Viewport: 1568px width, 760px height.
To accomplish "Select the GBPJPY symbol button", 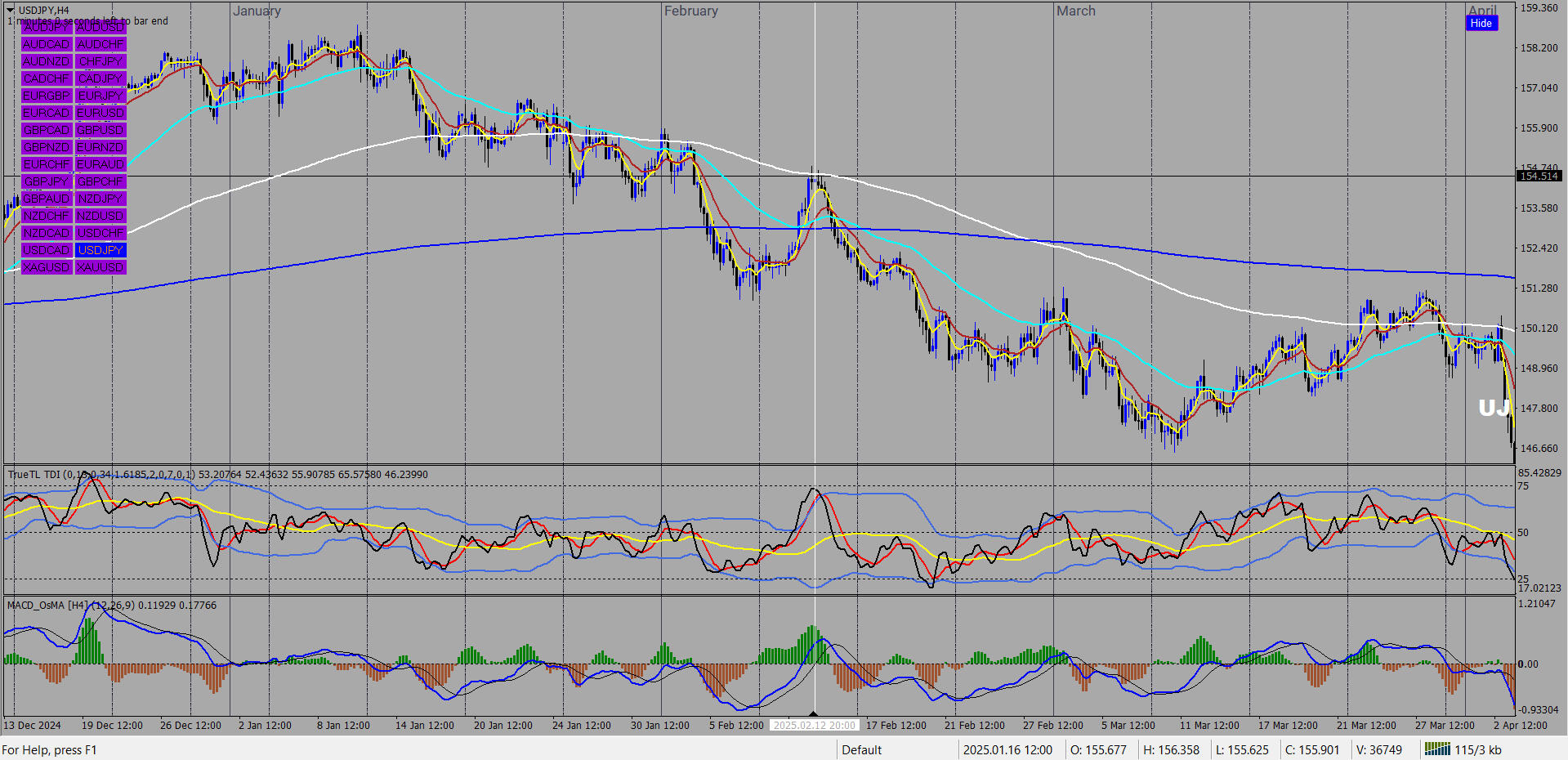I will coord(46,181).
